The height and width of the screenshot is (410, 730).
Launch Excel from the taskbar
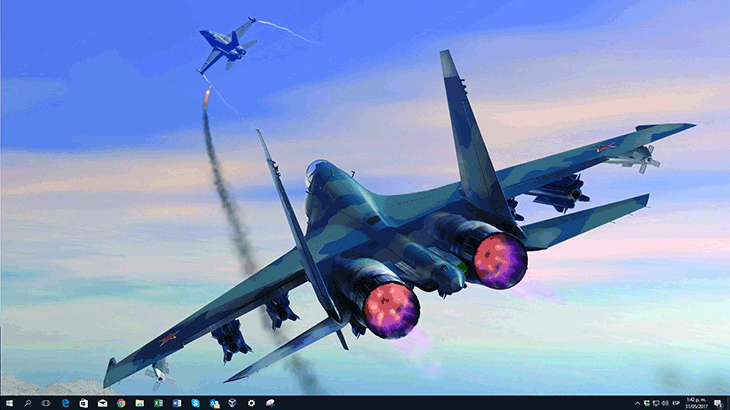(158, 403)
